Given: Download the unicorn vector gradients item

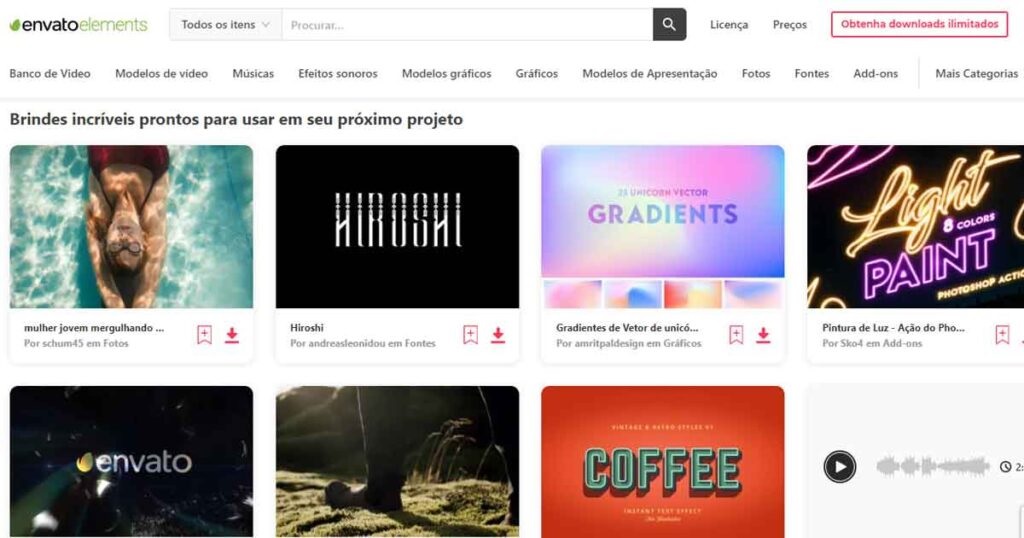Looking at the screenshot, I should (x=763, y=335).
